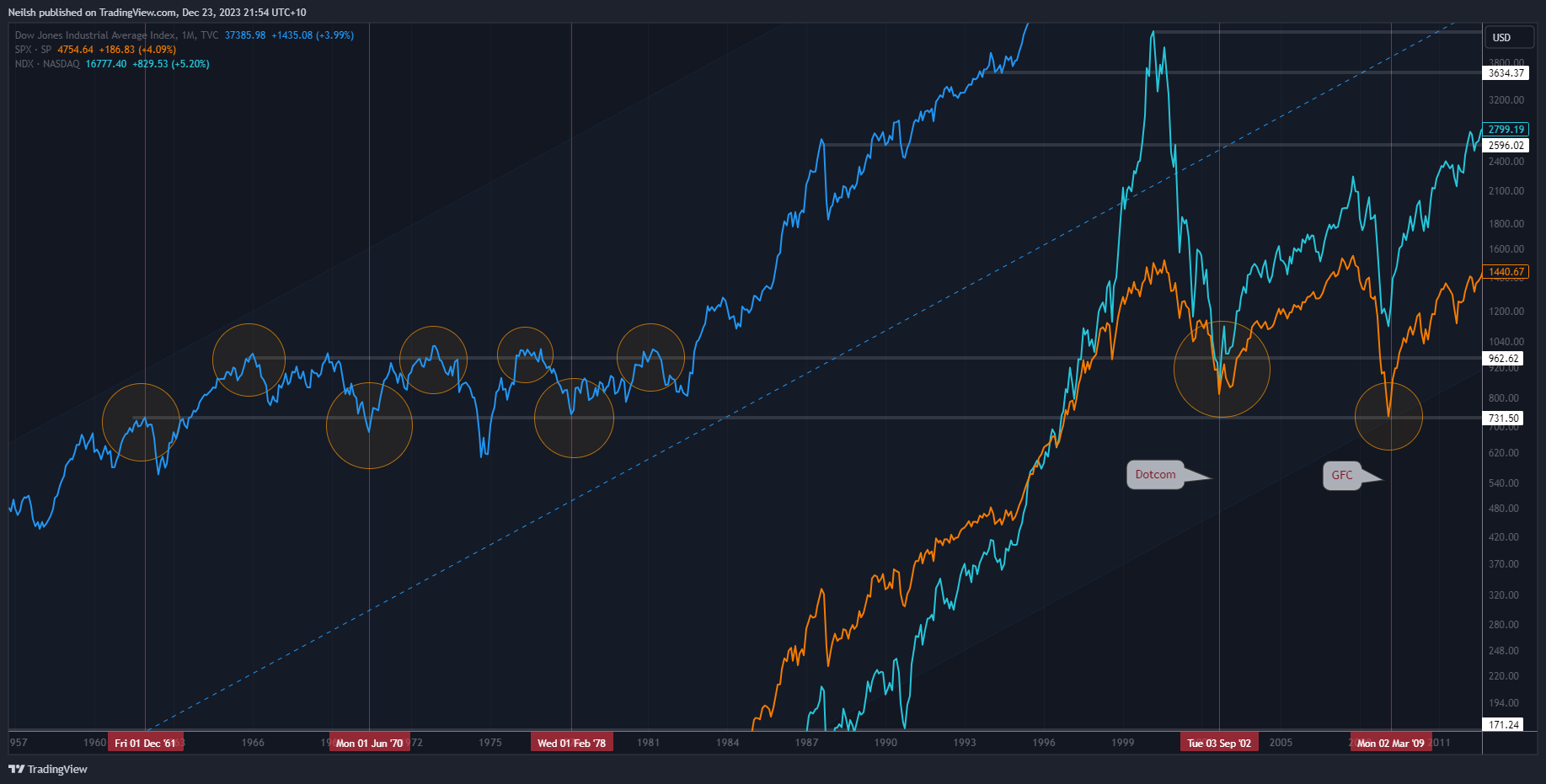Click the GFC callout label

pos(1342,476)
